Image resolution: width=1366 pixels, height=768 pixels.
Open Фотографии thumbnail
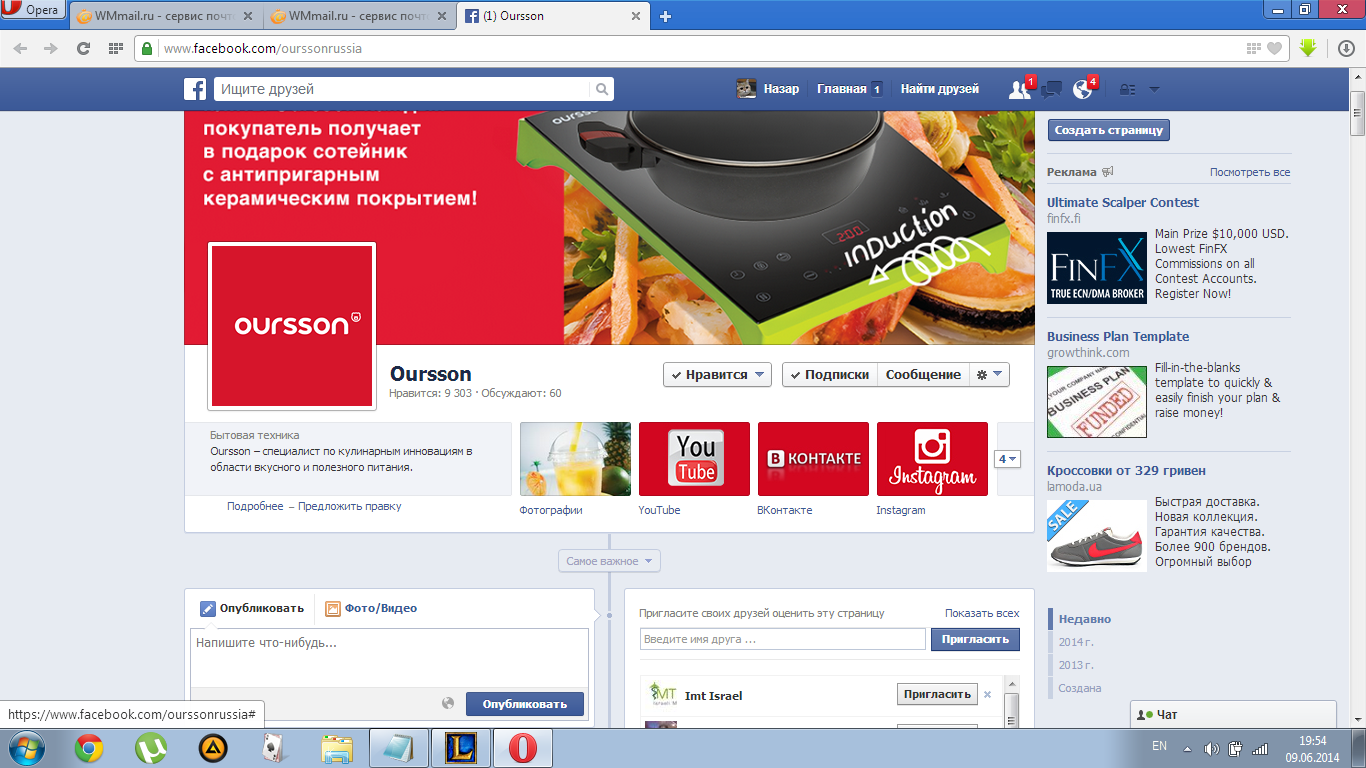point(575,459)
